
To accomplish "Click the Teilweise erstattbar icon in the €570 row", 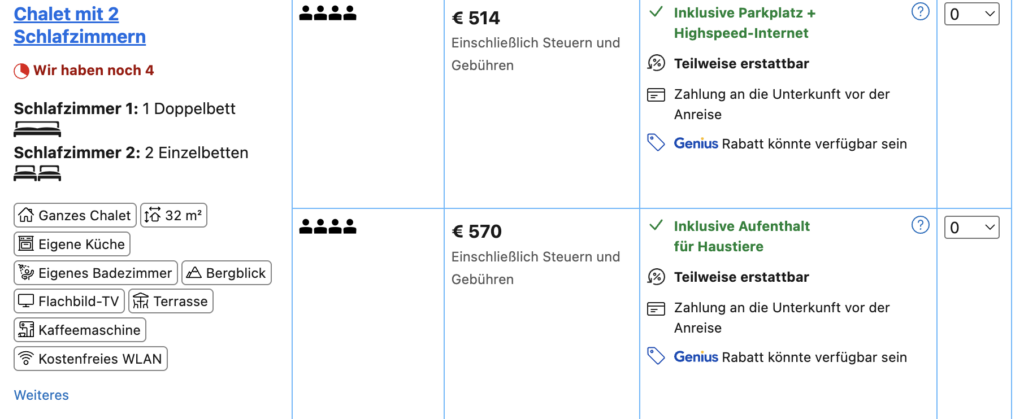I will [656, 277].
